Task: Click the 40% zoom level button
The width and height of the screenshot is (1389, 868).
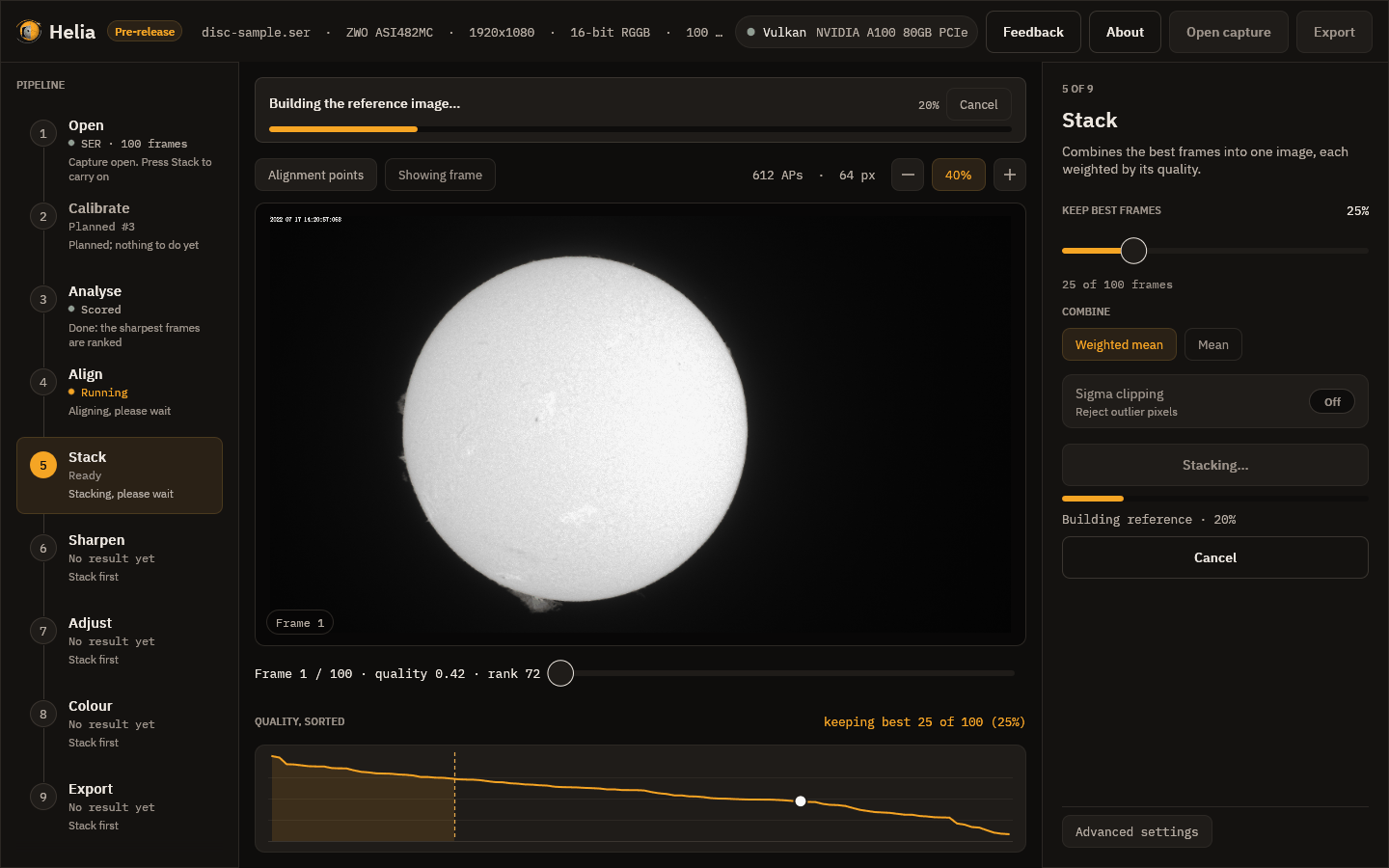Action: tap(959, 175)
